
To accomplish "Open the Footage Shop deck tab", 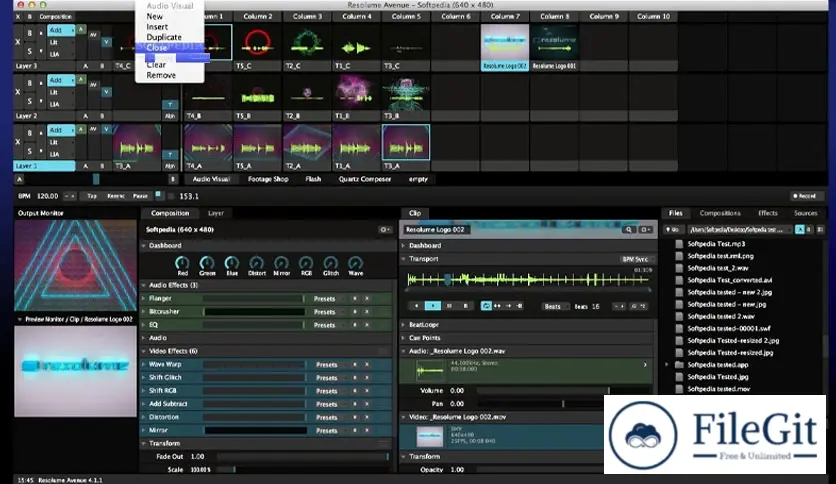I will click(x=268, y=180).
